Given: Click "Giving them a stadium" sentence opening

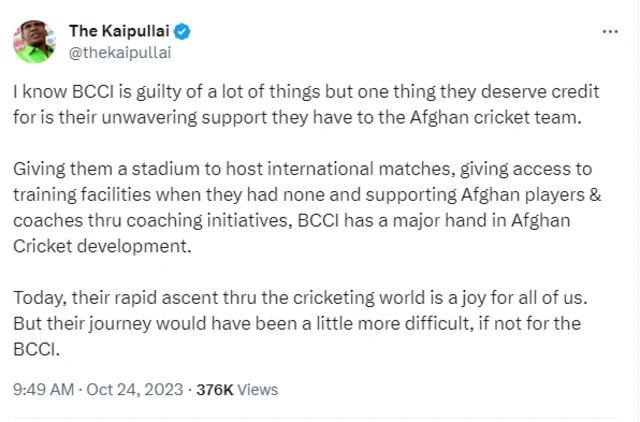Looking at the screenshot, I should click(90, 169).
